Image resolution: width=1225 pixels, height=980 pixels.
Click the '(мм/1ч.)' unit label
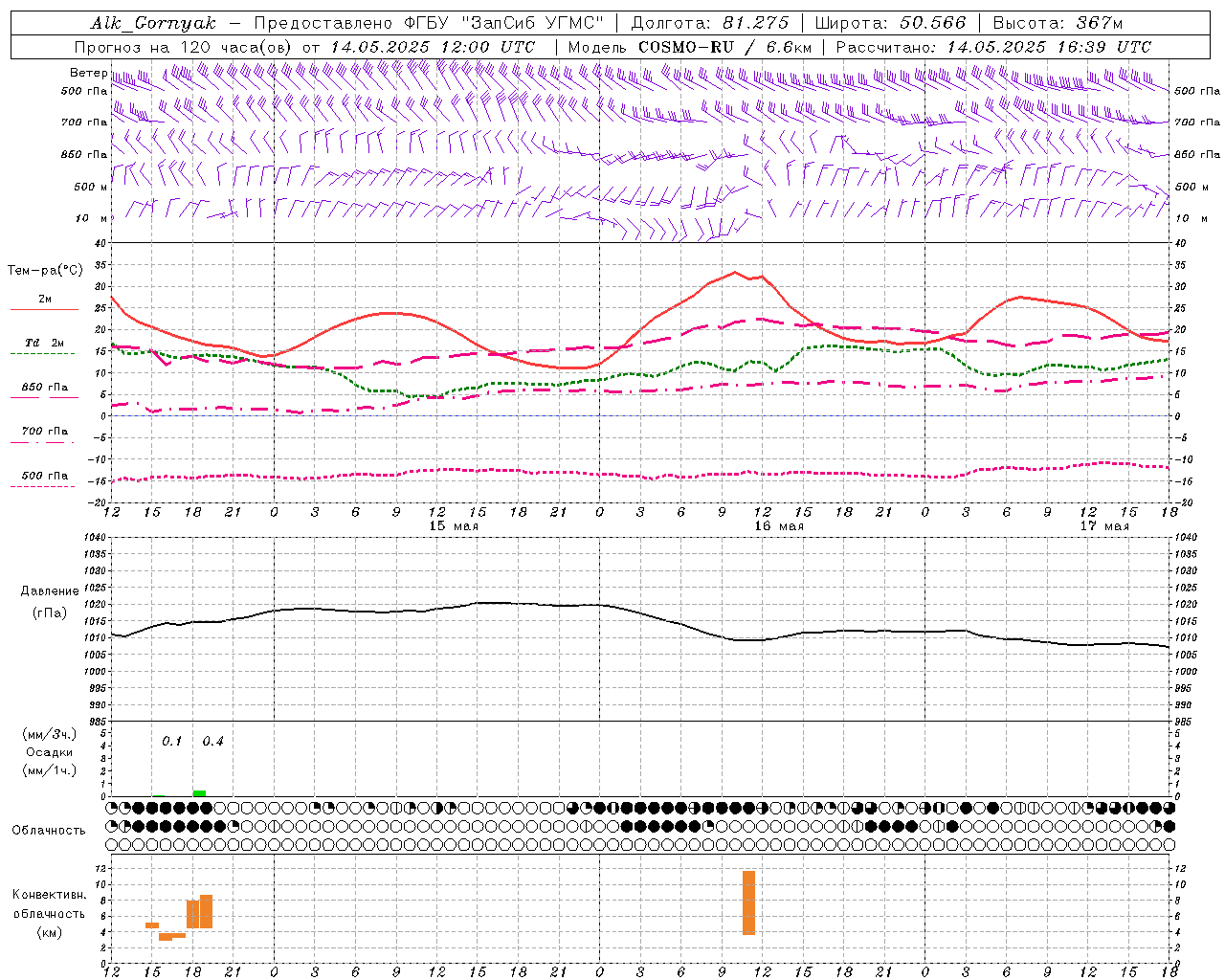(50, 770)
